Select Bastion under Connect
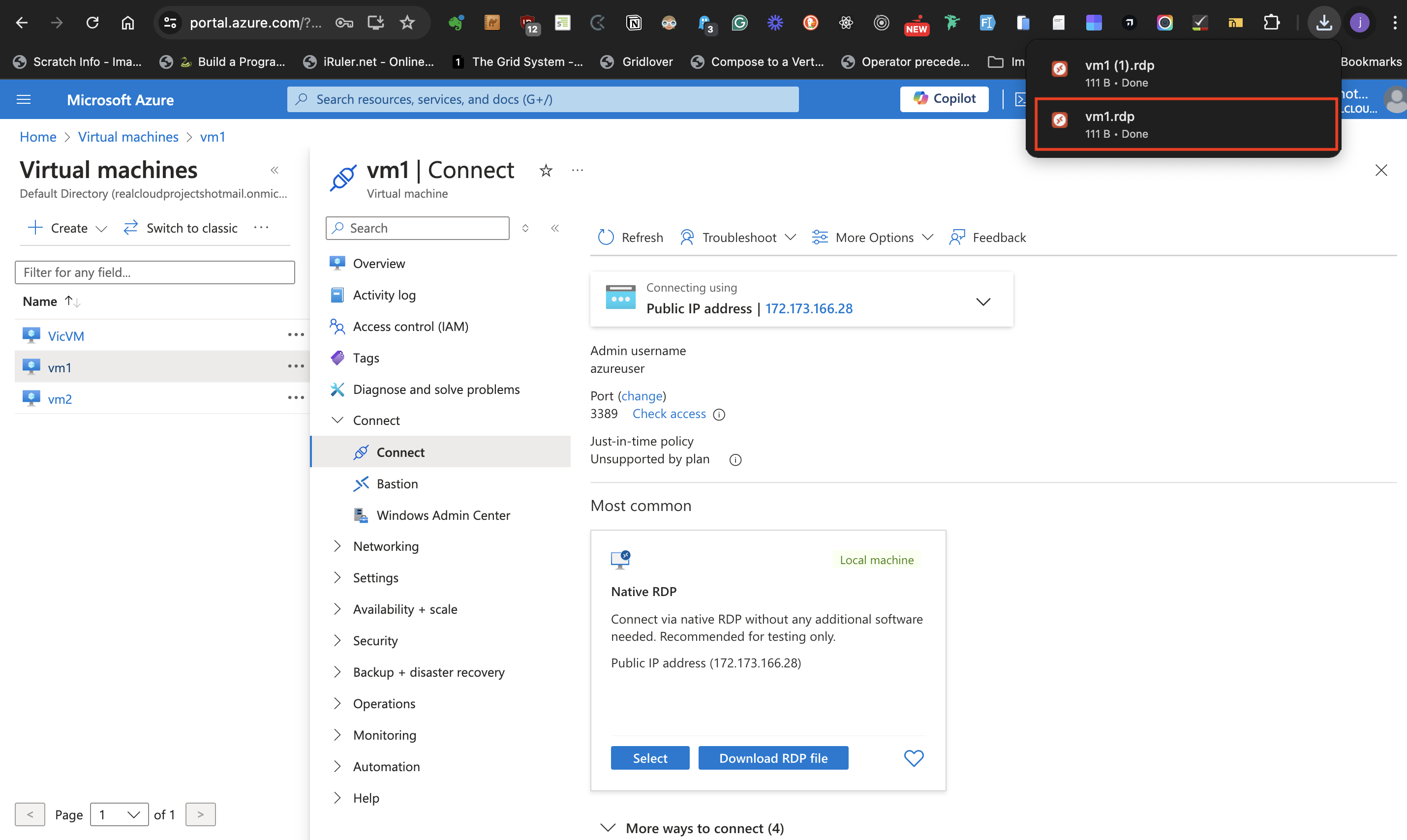This screenshot has height=840, width=1407. [x=398, y=483]
